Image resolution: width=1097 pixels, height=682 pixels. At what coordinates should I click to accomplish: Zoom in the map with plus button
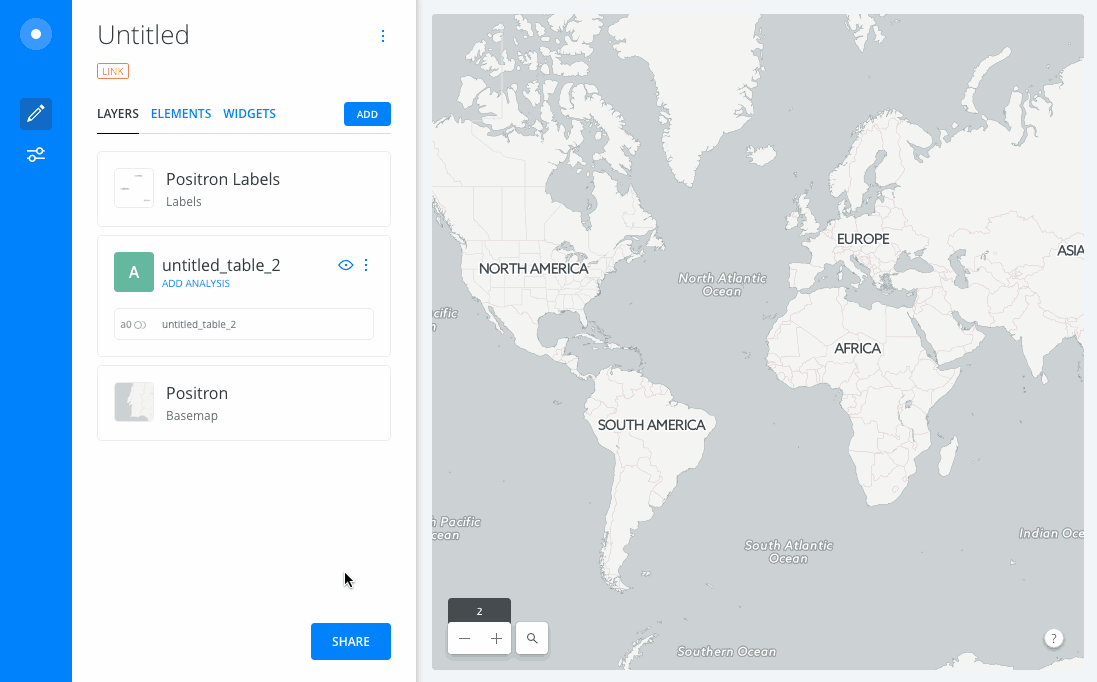496,639
